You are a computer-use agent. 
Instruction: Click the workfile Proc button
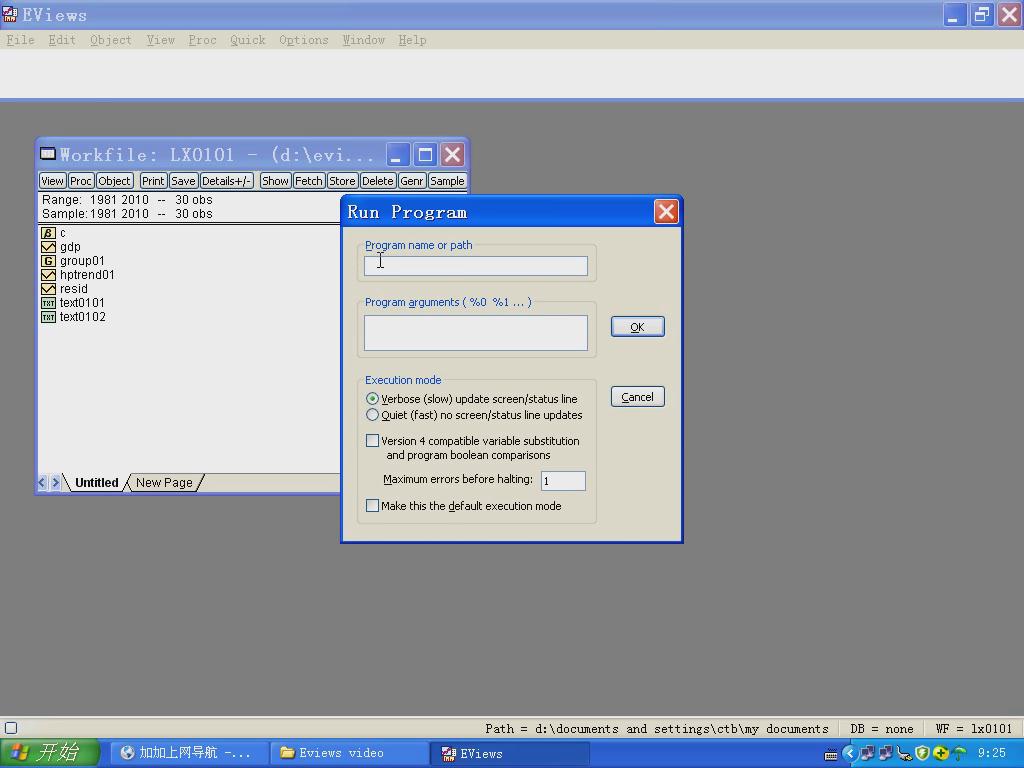pyautogui.click(x=80, y=181)
